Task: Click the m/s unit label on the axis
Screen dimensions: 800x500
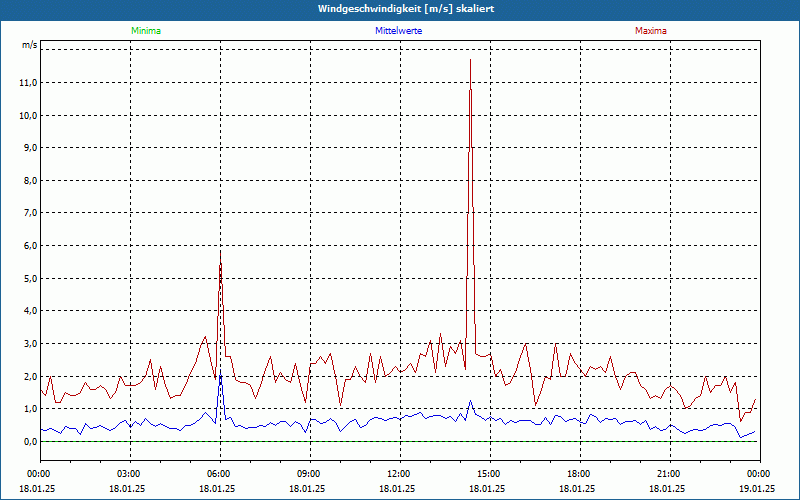Action: pyautogui.click(x=30, y=45)
